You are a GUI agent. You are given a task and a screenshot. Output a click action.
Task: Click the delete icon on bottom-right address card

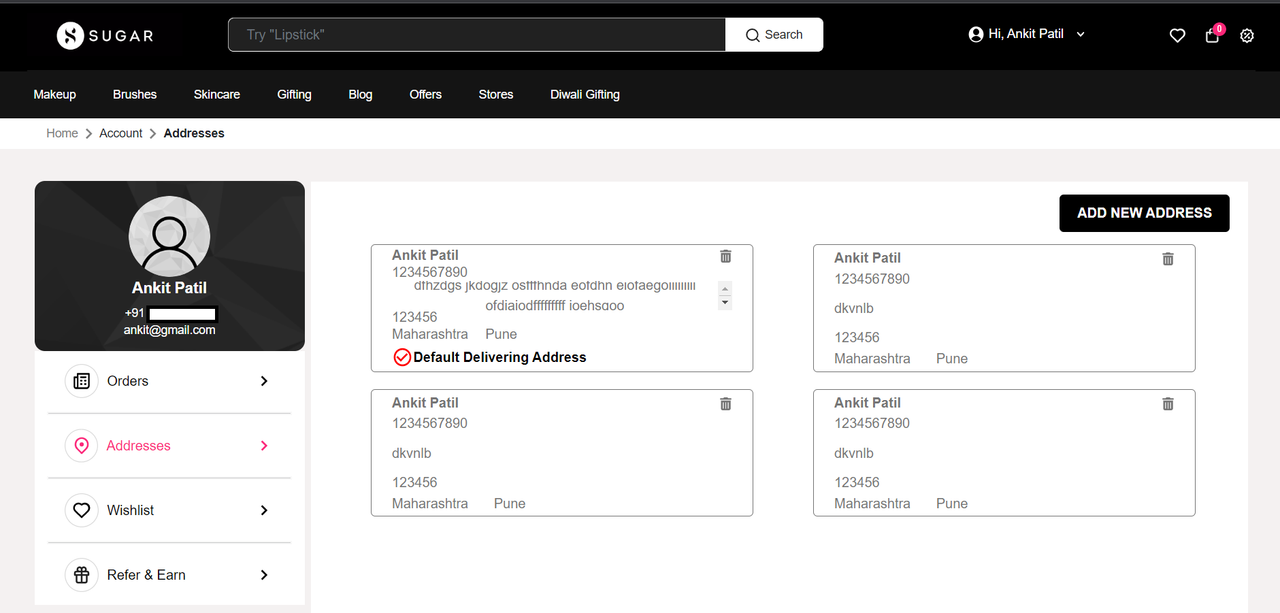click(1167, 403)
